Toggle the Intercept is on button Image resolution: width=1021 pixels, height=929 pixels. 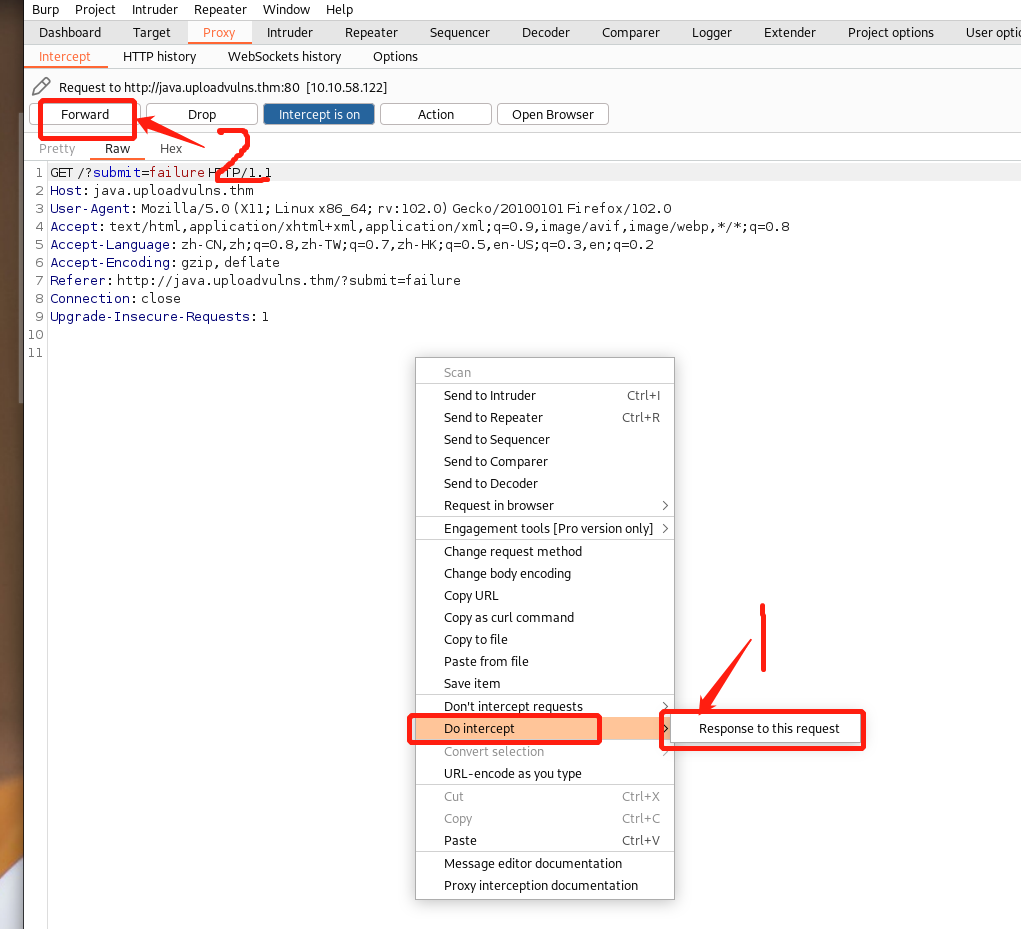319,115
